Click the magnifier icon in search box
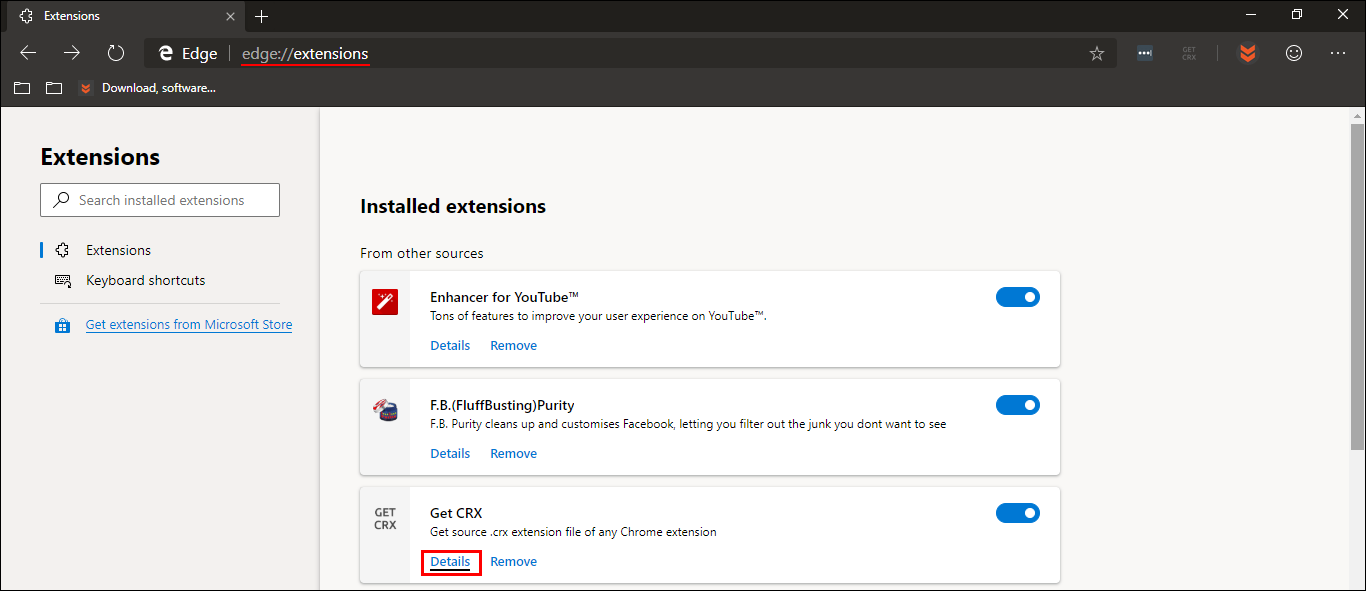Screen dimensions: 1366x591 click(62, 200)
